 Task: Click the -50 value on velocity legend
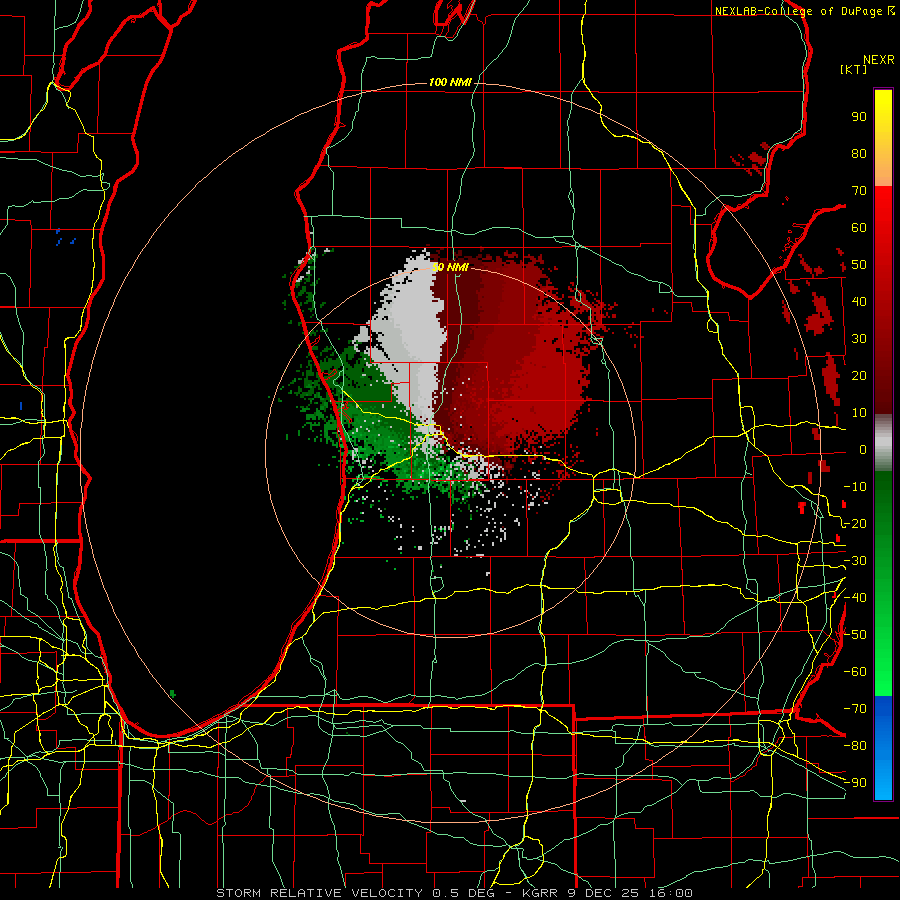(855, 635)
